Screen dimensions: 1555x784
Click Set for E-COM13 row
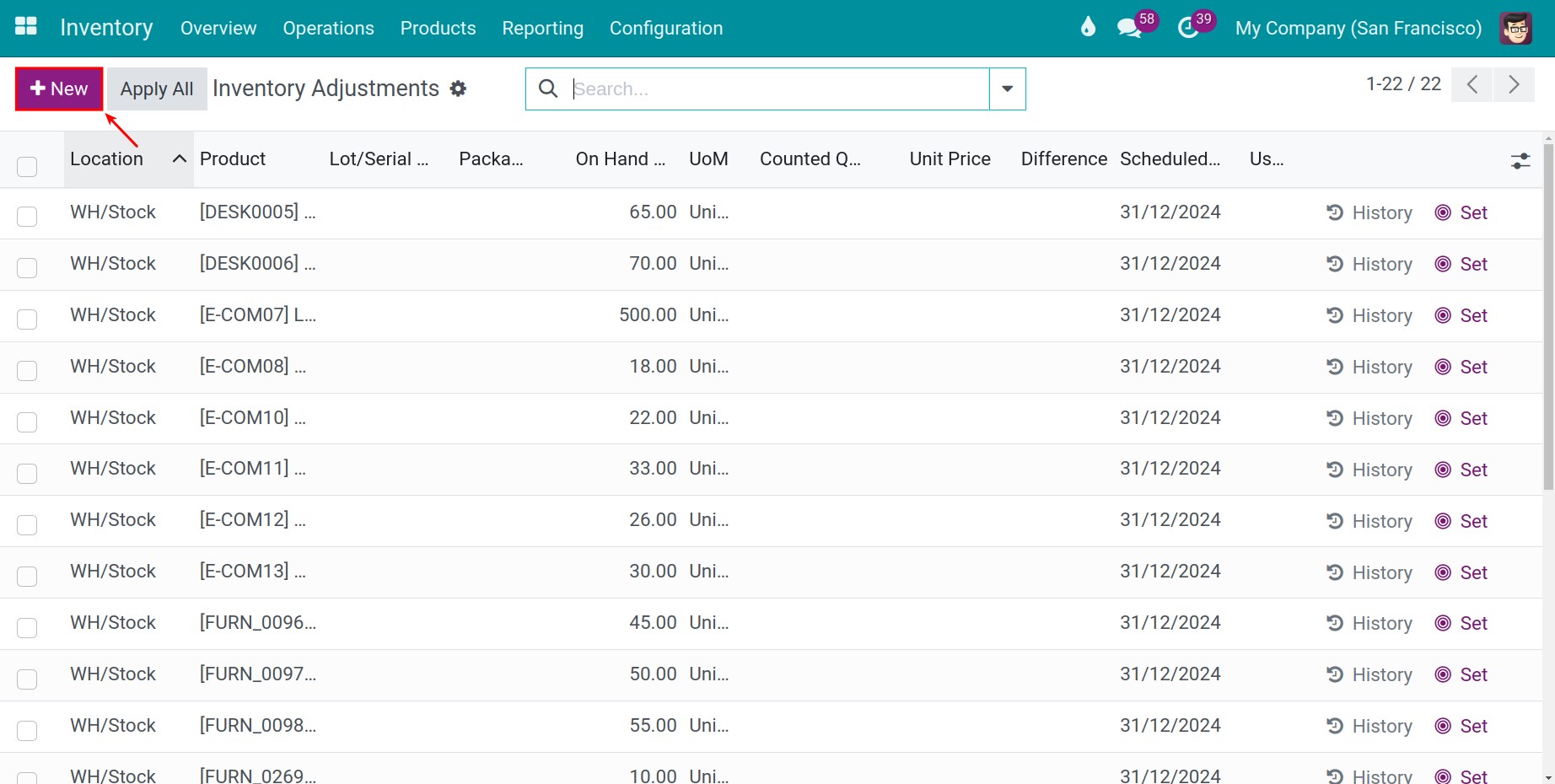point(1461,572)
